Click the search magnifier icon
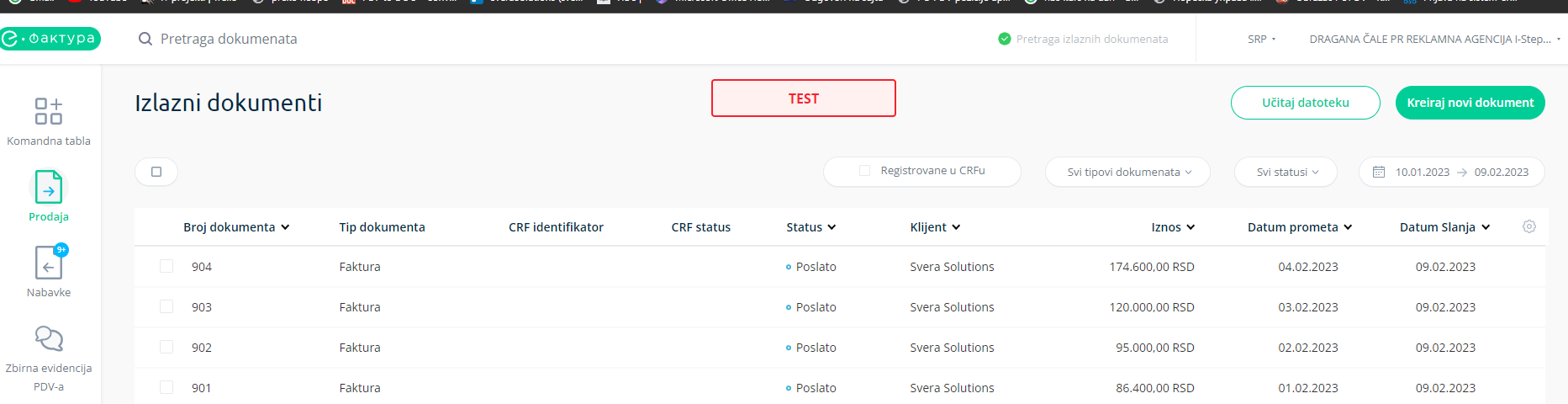This screenshot has height=404, width=1568. [145, 39]
